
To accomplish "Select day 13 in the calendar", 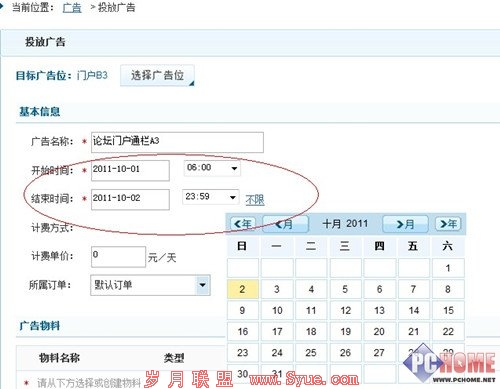I will tap(379, 310).
